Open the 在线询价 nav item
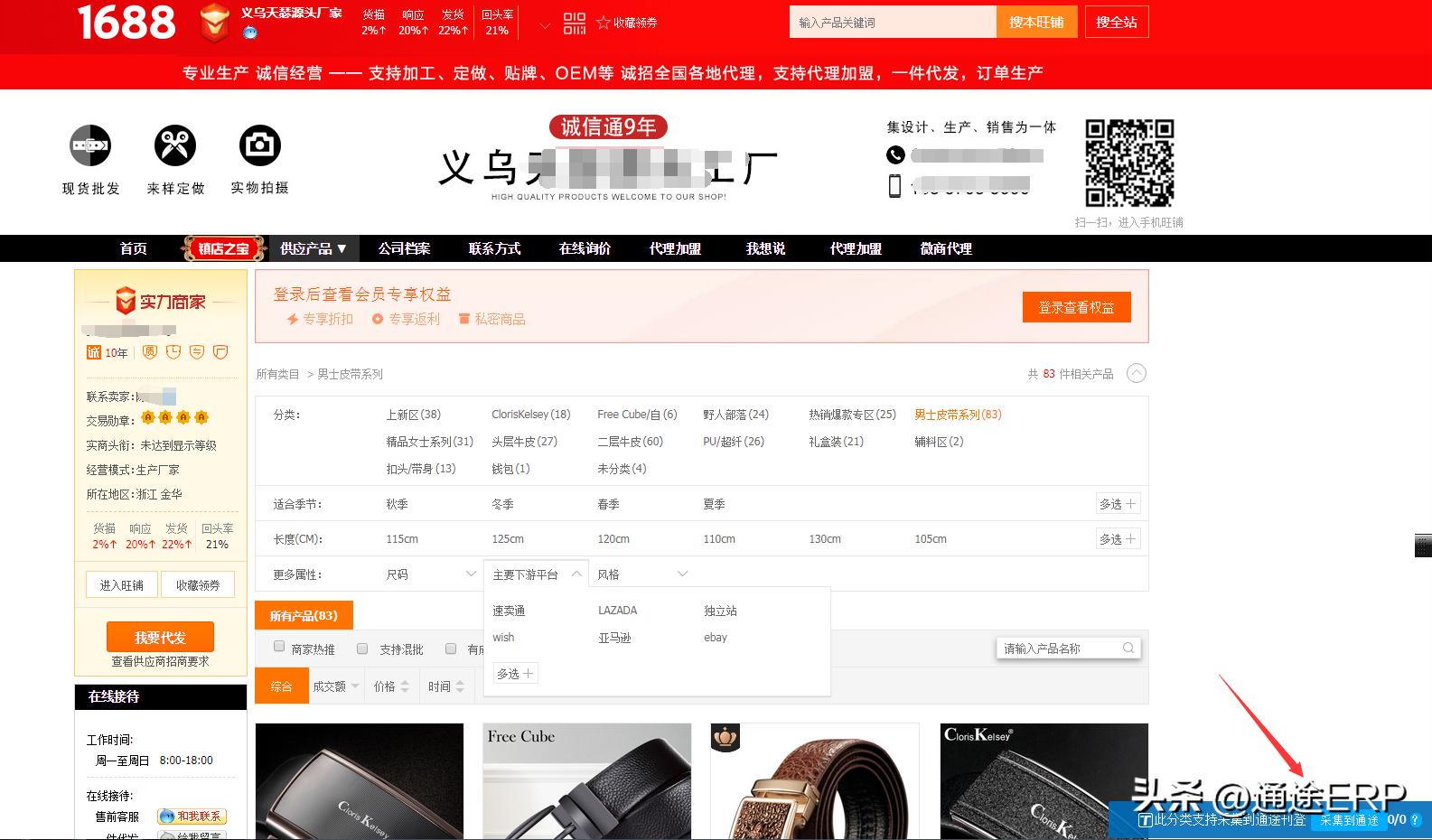 585,248
